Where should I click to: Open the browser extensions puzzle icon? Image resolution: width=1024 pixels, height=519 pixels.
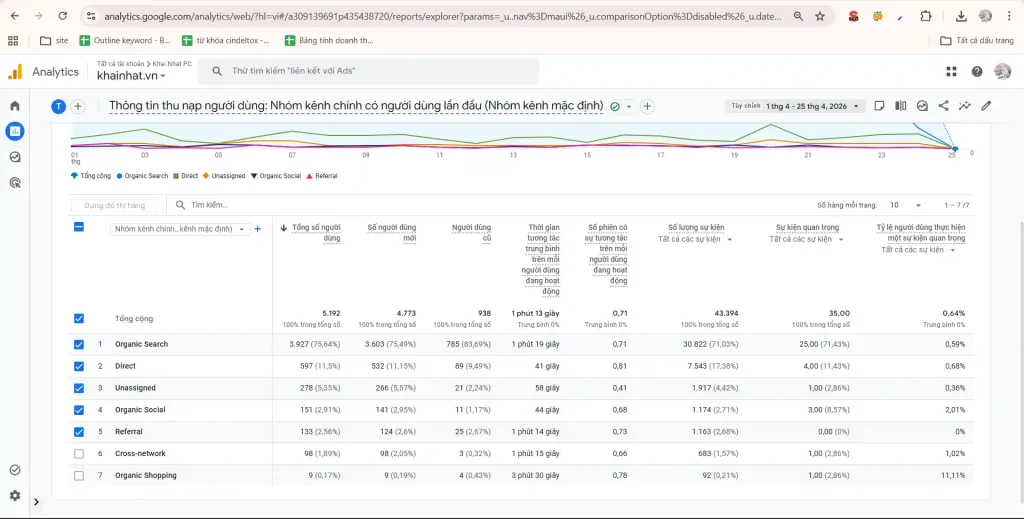coord(926,16)
